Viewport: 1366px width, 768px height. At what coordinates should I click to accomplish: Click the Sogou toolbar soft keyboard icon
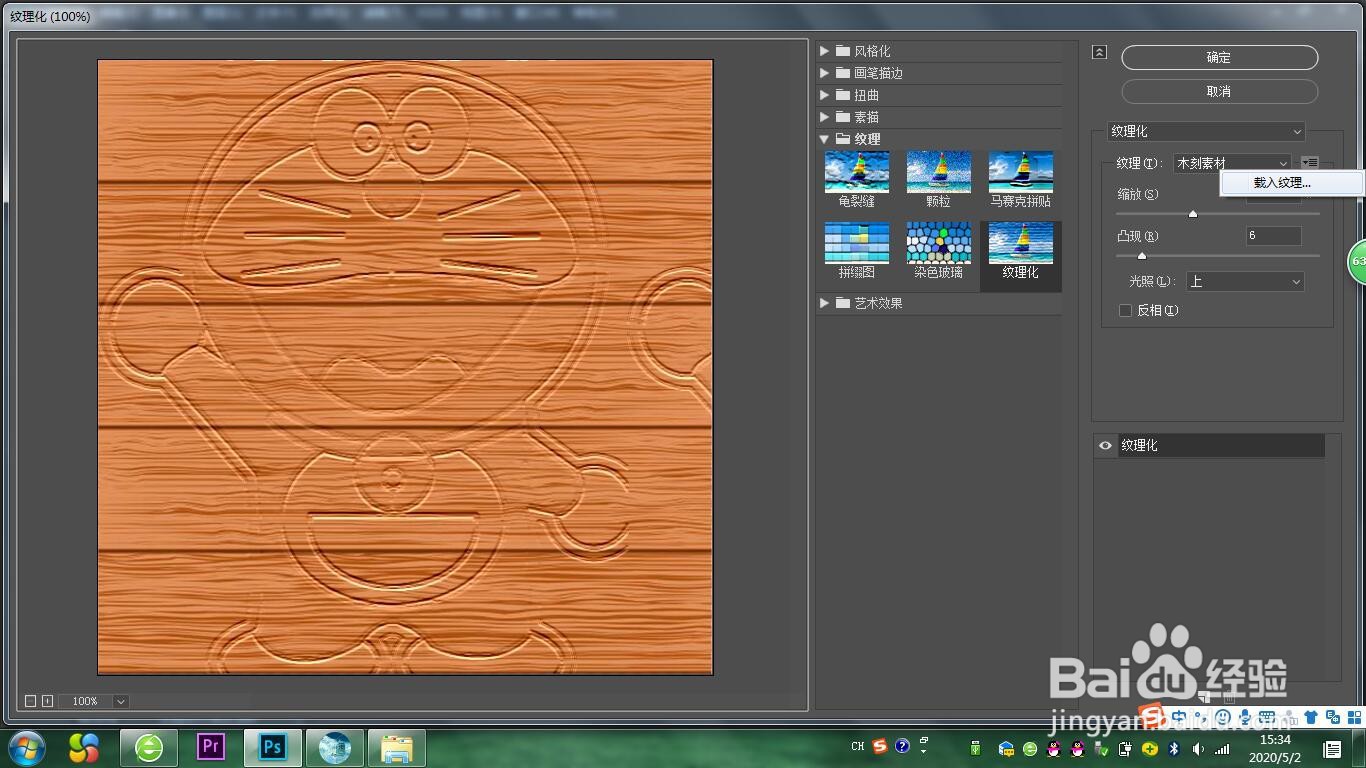pyautogui.click(x=1267, y=717)
